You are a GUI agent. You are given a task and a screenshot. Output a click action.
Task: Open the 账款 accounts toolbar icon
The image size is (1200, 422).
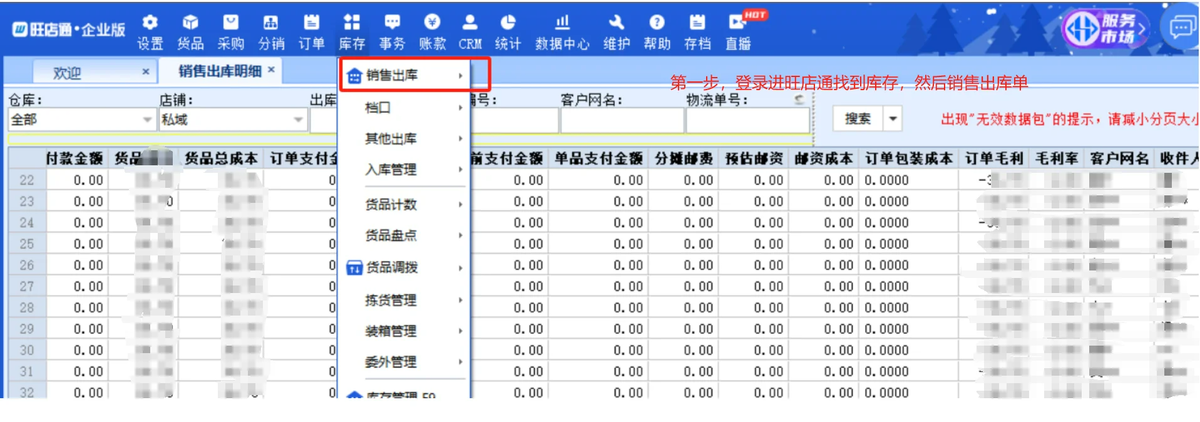[x=432, y=32]
